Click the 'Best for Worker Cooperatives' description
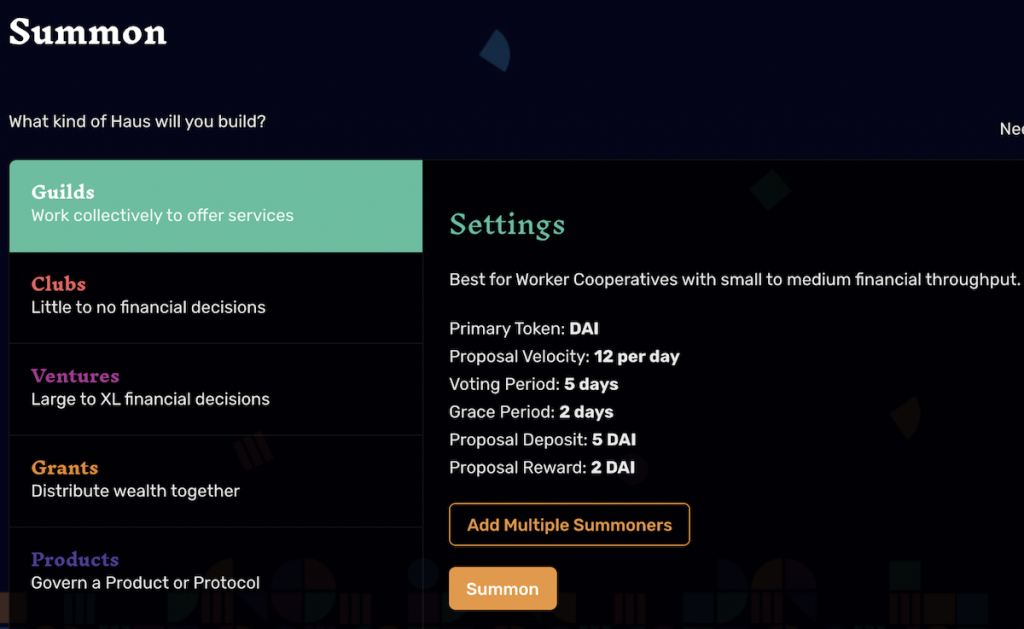The height and width of the screenshot is (629, 1024). coord(734,280)
